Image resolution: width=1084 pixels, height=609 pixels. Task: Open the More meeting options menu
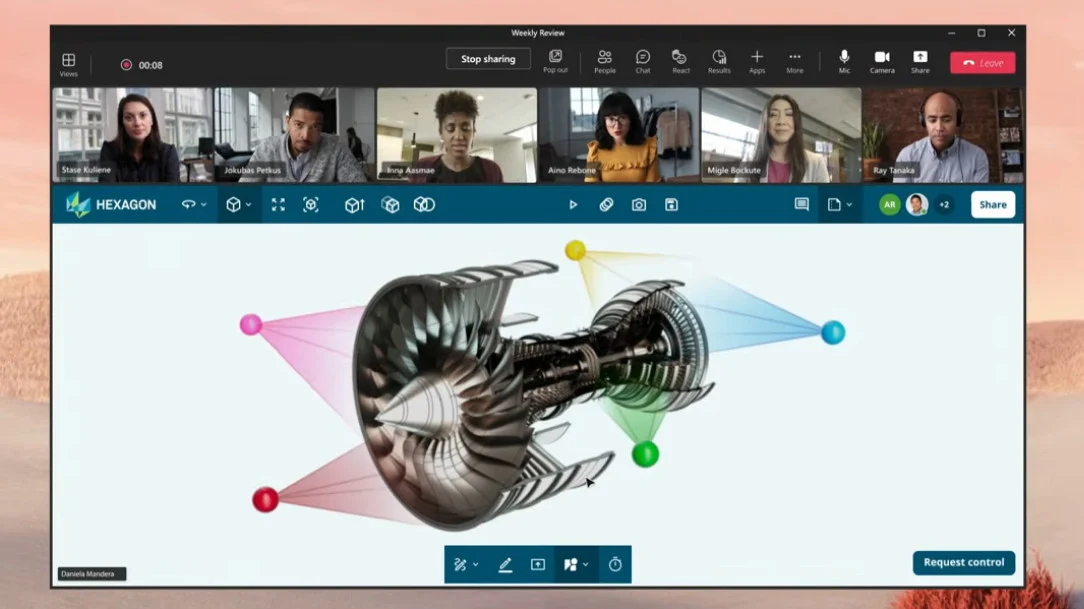coord(794,60)
